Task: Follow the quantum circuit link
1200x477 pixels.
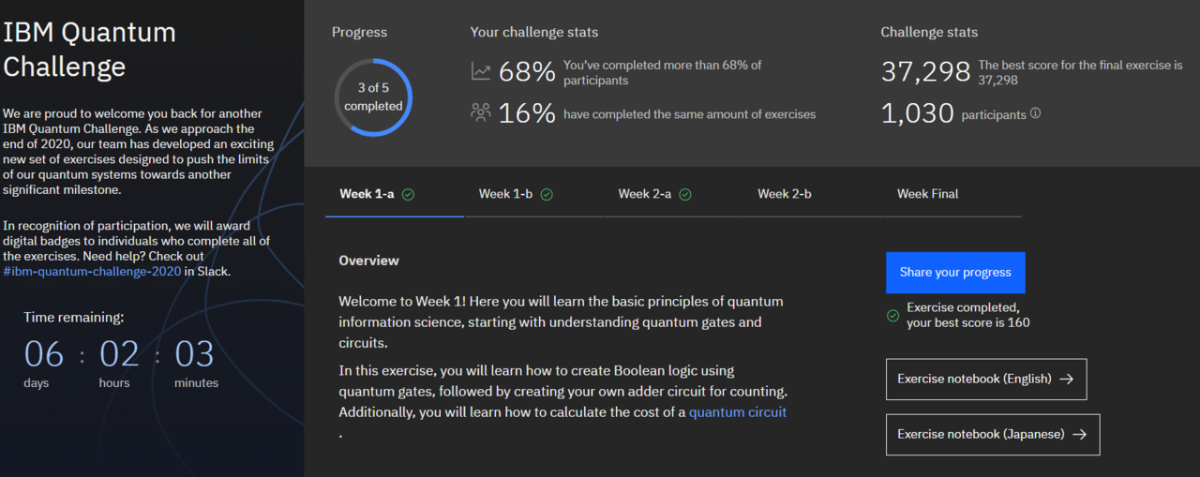Action: (738, 412)
